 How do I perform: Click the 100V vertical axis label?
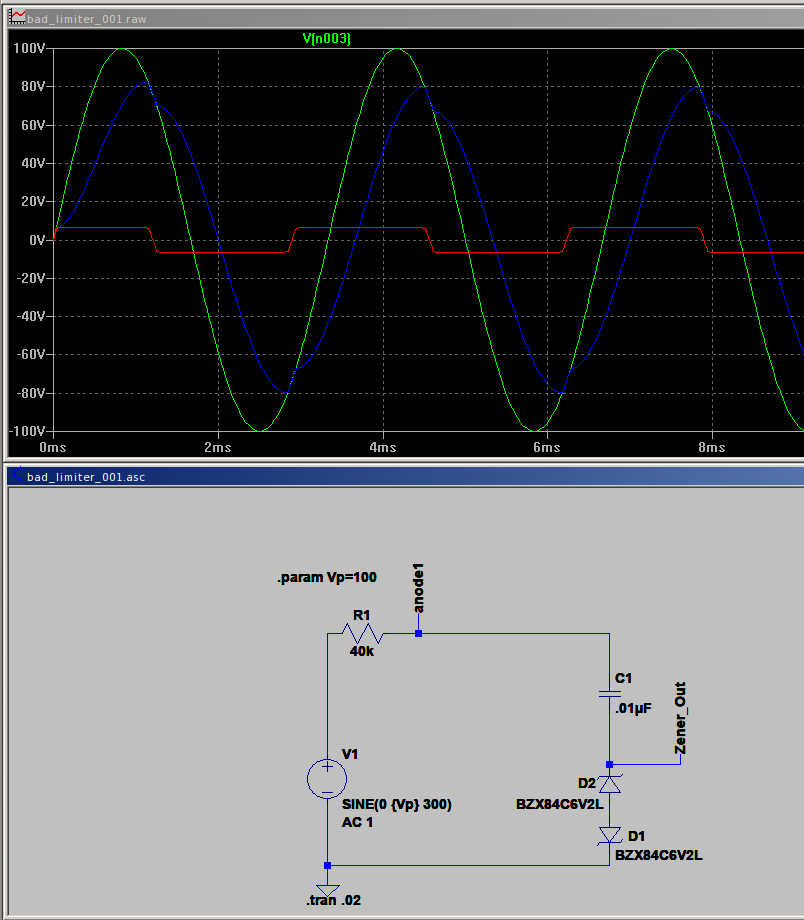[x=29, y=48]
